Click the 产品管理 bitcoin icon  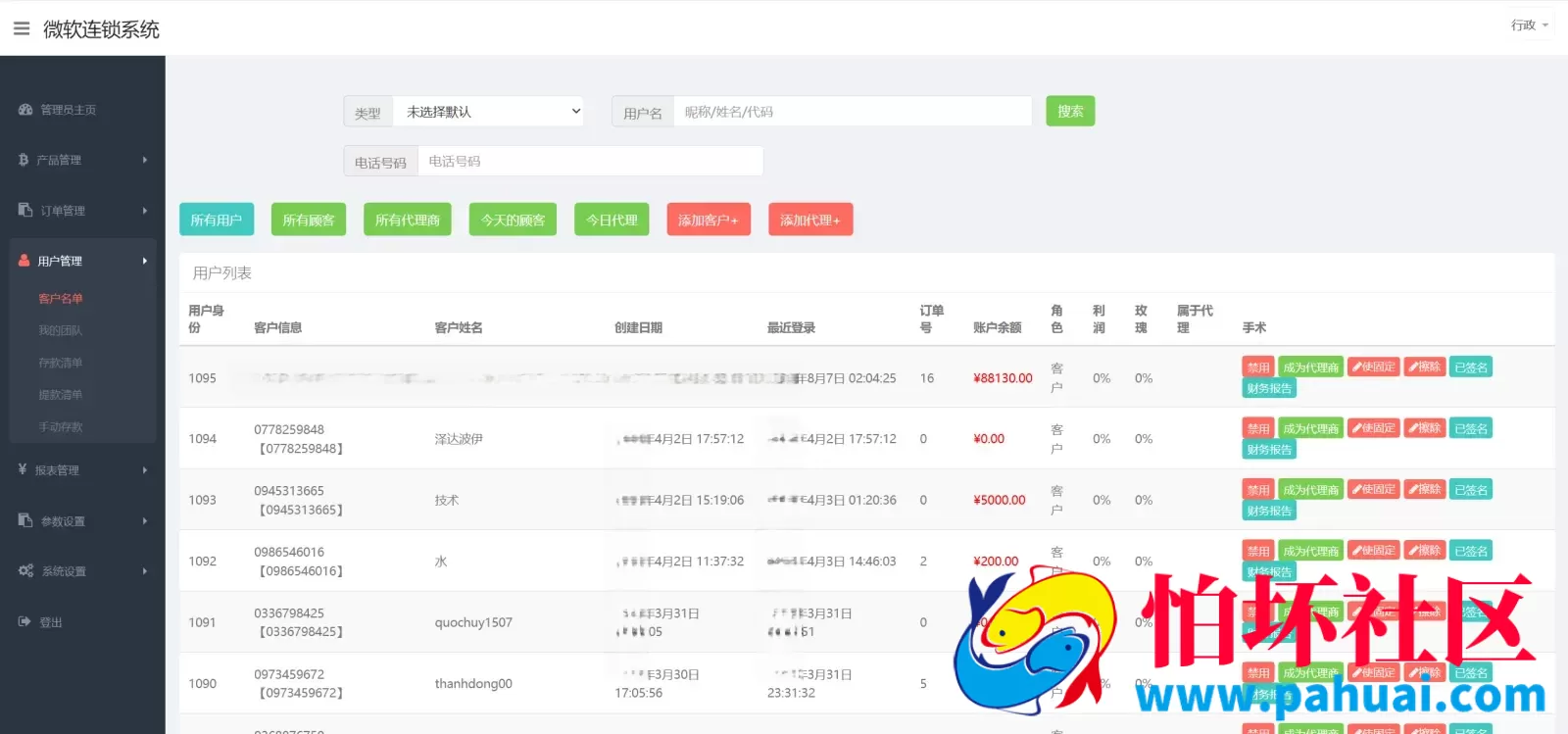(24, 160)
